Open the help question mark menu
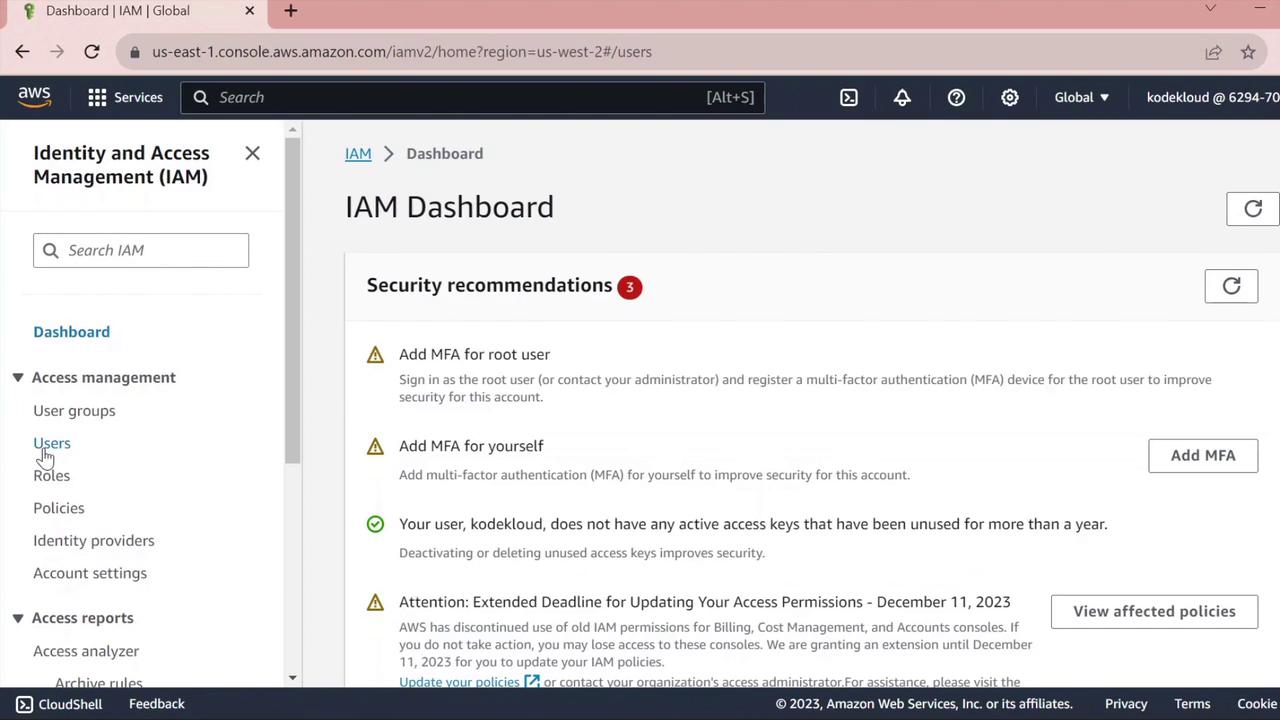The image size is (1280, 720). [956, 97]
